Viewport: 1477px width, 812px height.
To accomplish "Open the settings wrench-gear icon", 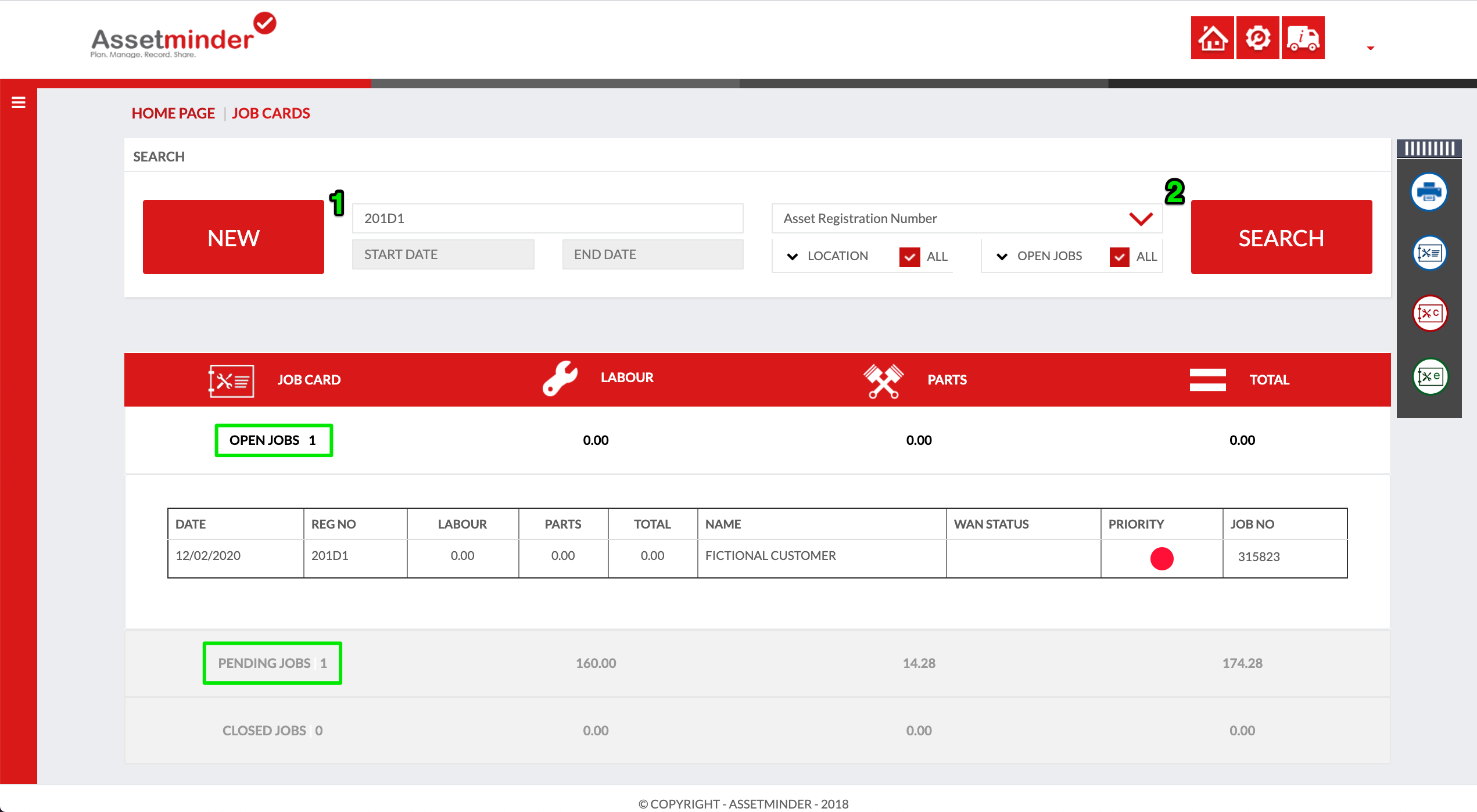I will 1257,38.
